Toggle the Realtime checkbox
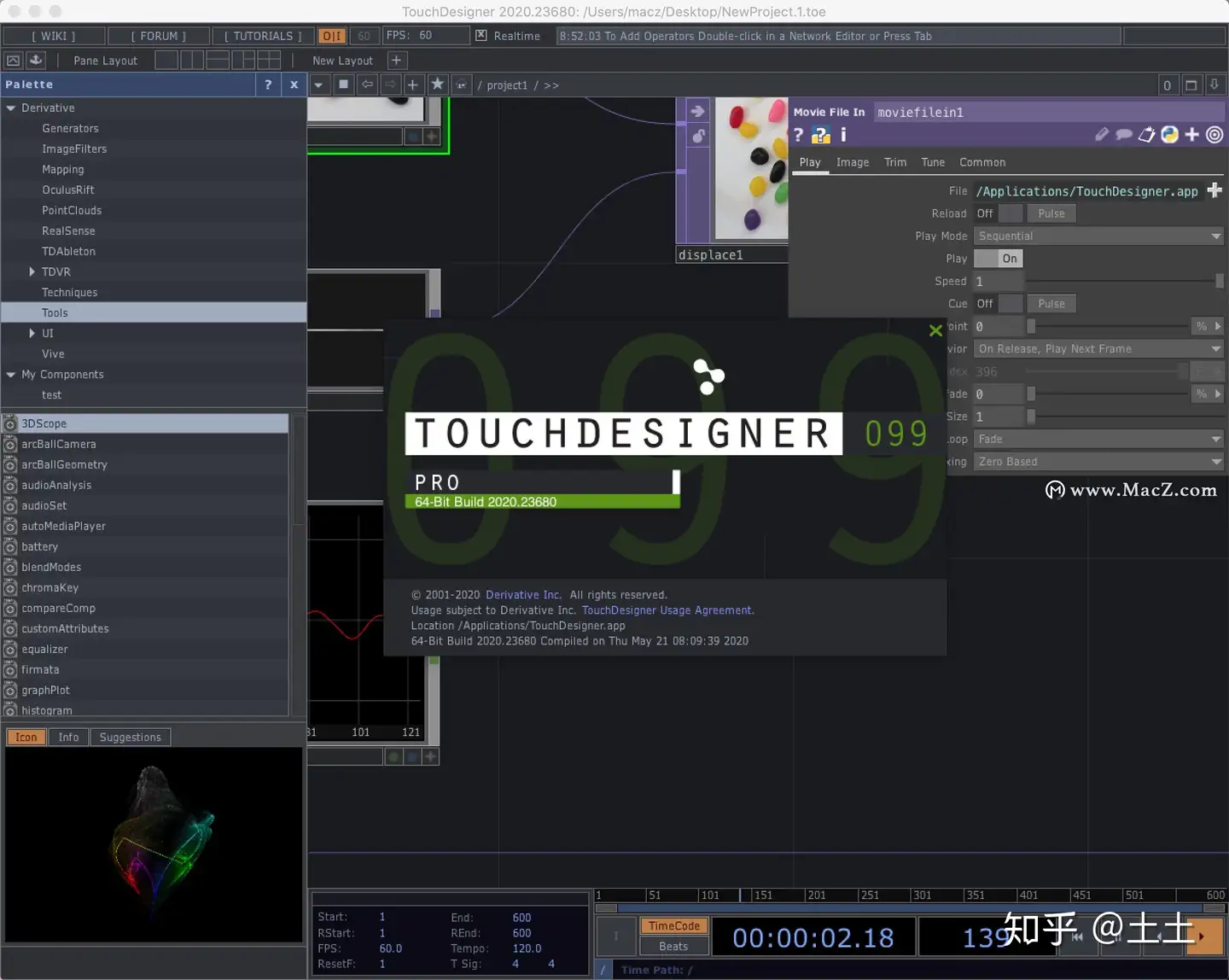The image size is (1229, 980). (481, 35)
